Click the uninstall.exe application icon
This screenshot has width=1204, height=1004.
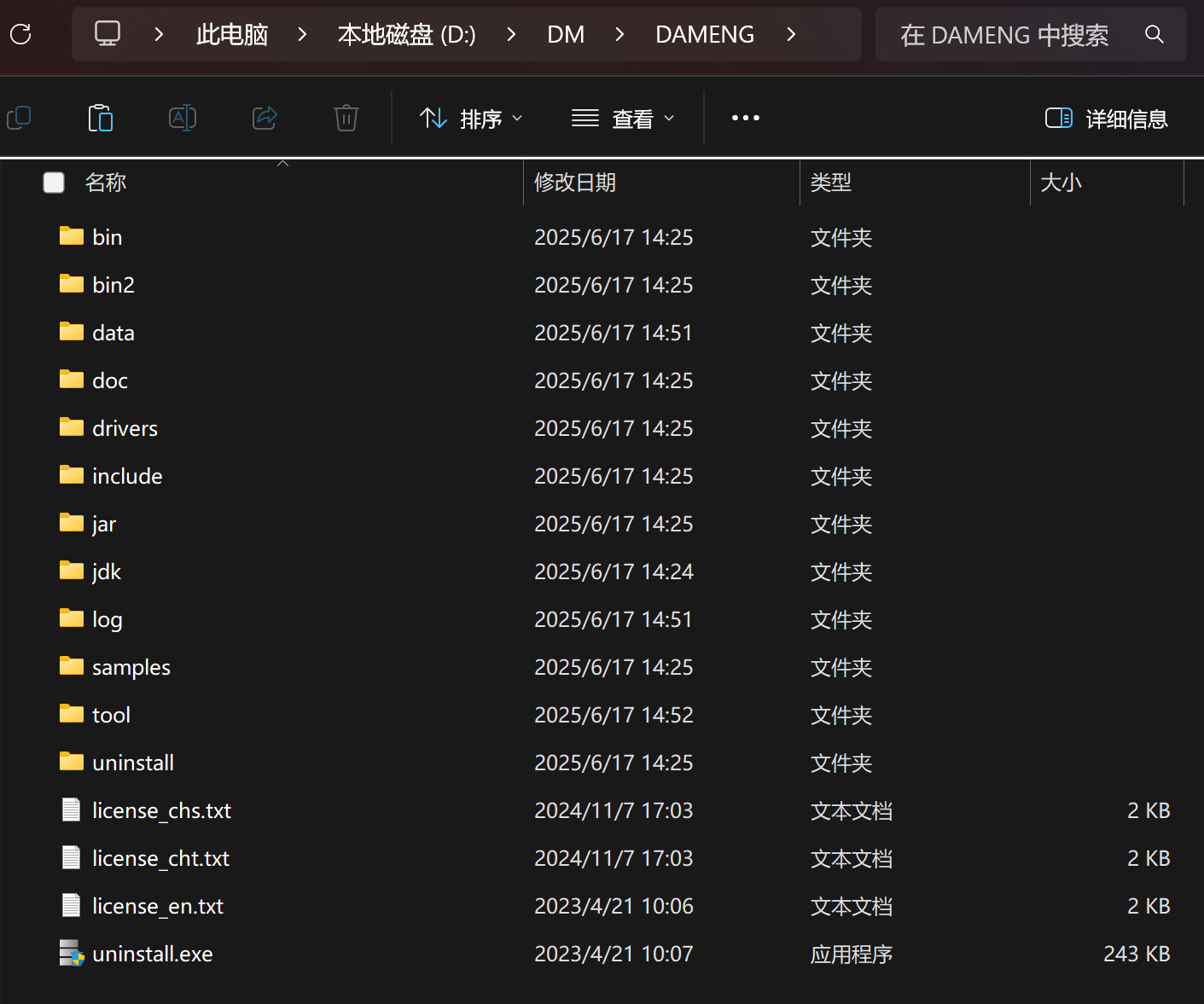tap(72, 953)
